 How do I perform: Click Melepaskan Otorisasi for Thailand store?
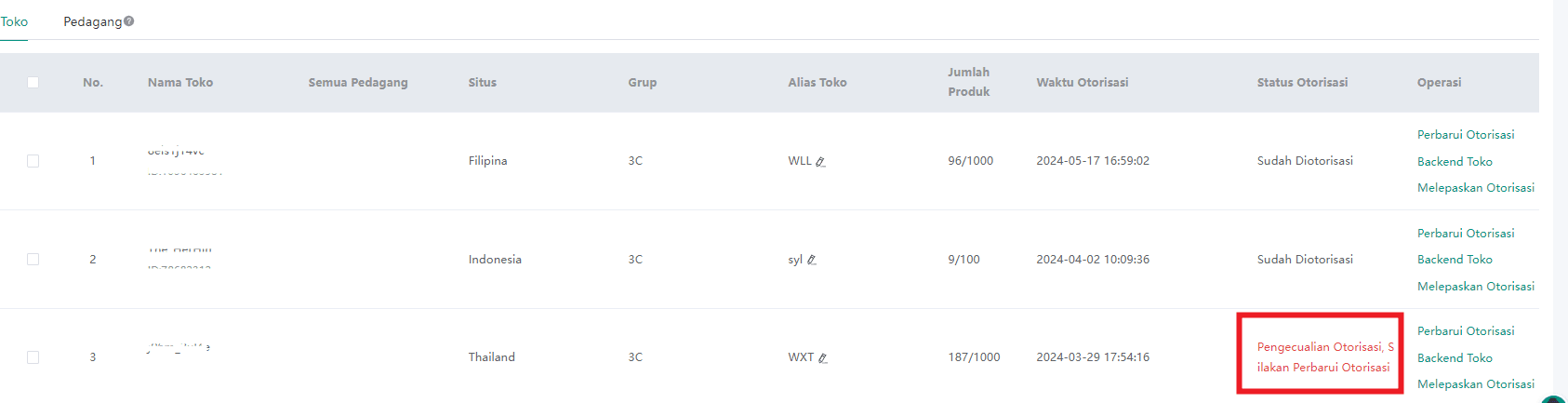1476,384
